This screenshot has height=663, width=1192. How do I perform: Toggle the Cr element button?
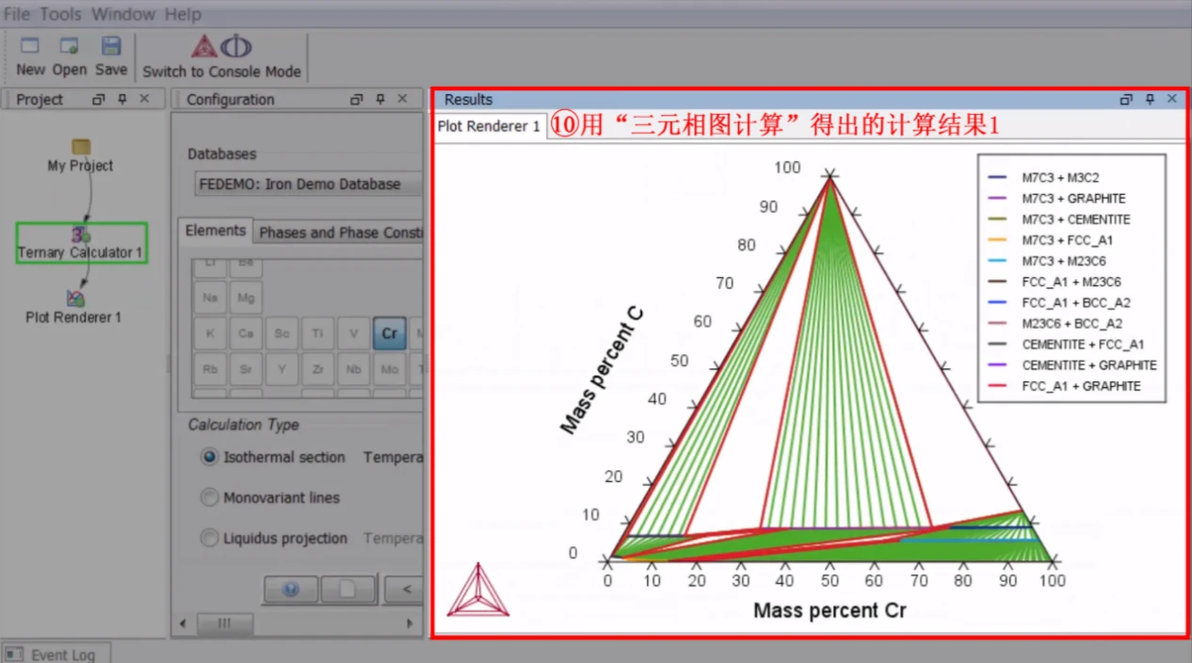pyautogui.click(x=389, y=333)
